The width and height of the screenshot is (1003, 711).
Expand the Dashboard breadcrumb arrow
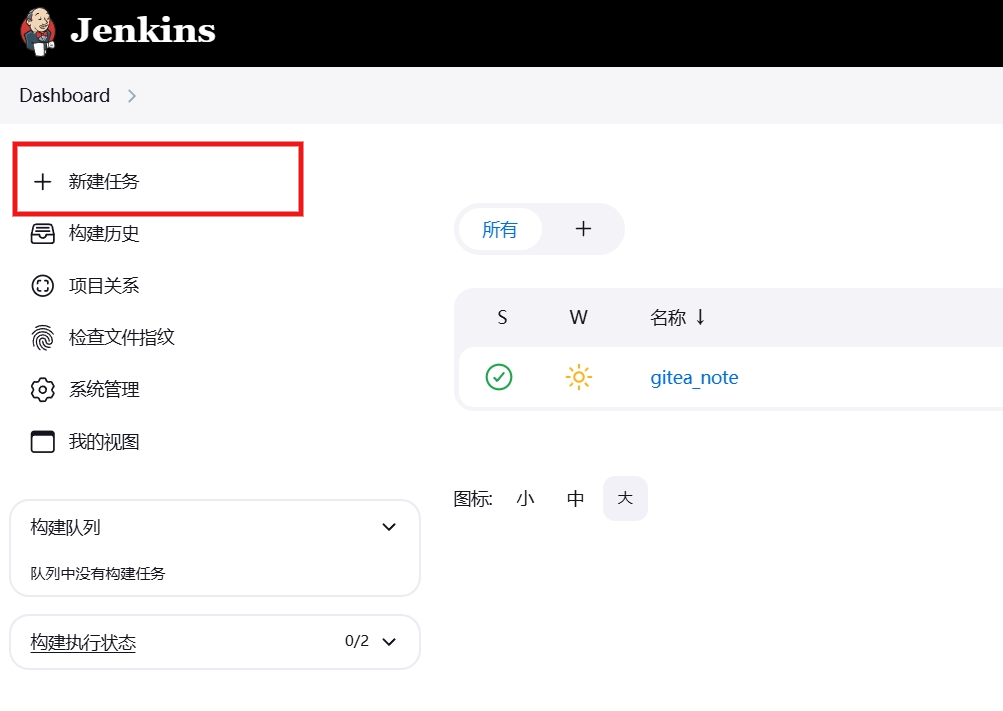(132, 96)
